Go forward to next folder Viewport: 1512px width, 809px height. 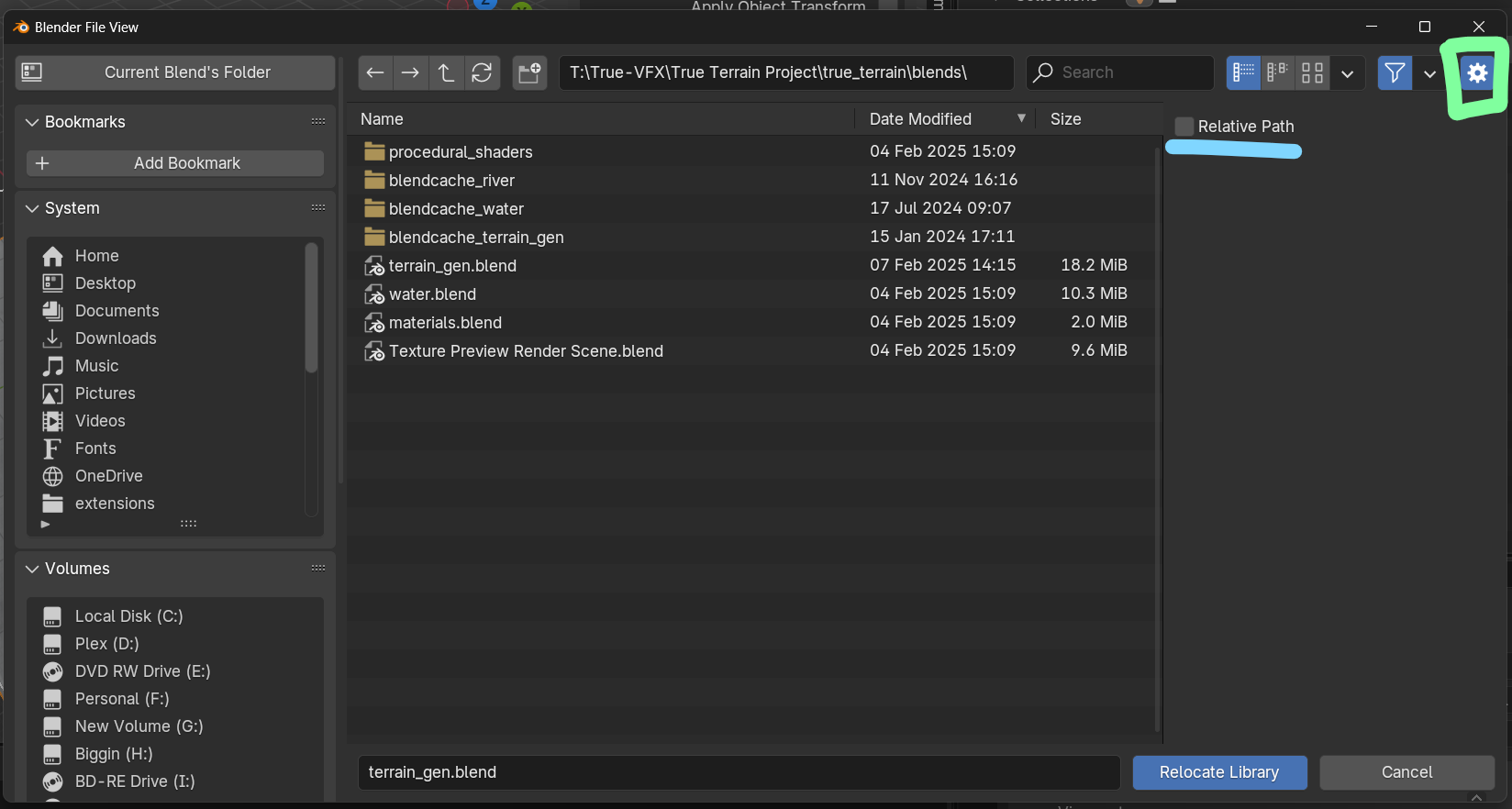410,72
